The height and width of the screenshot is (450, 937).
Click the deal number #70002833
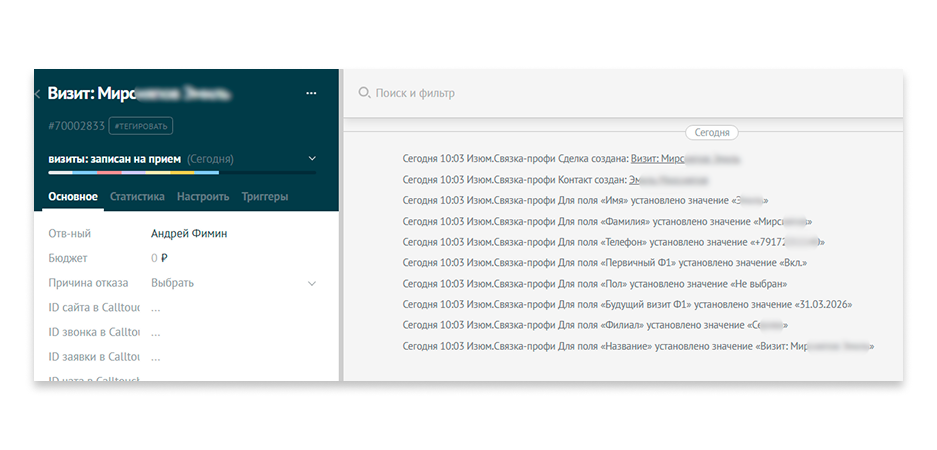click(76, 126)
